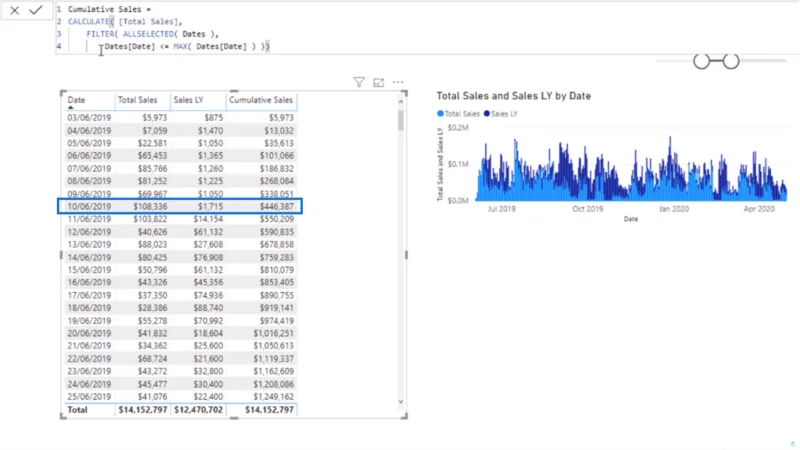Select the 03/06/2019 date cell

(x=89, y=118)
